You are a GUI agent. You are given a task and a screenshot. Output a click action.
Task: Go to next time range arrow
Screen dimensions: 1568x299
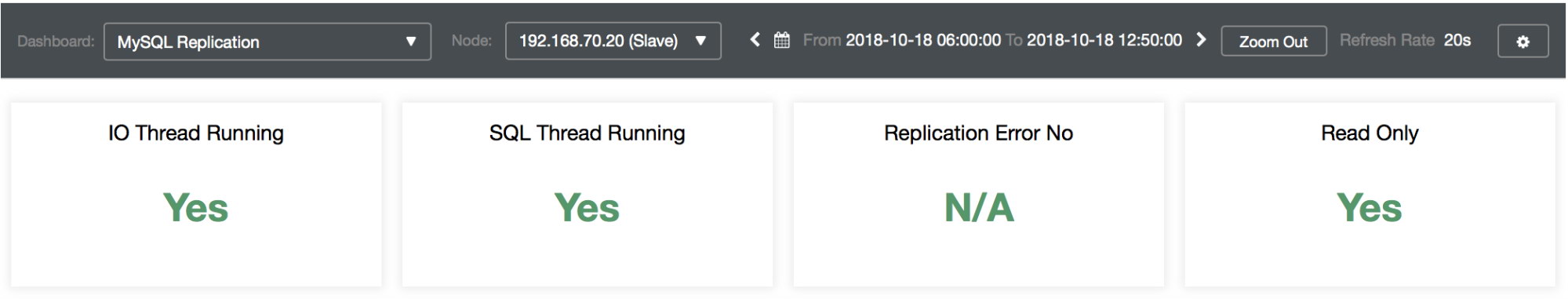click(1201, 39)
